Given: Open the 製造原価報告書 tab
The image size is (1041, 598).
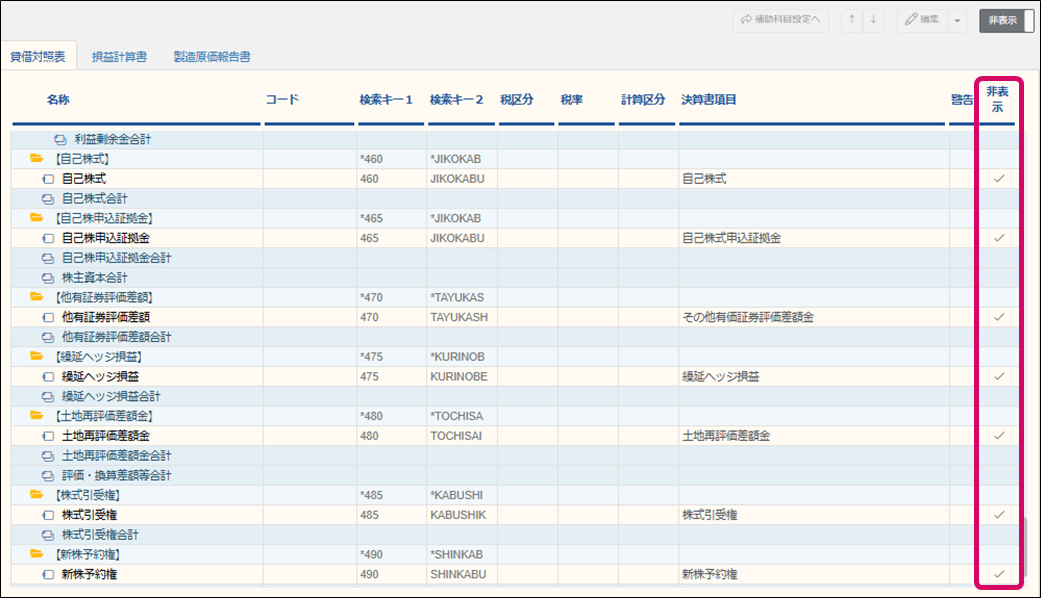Looking at the screenshot, I should pos(211,57).
